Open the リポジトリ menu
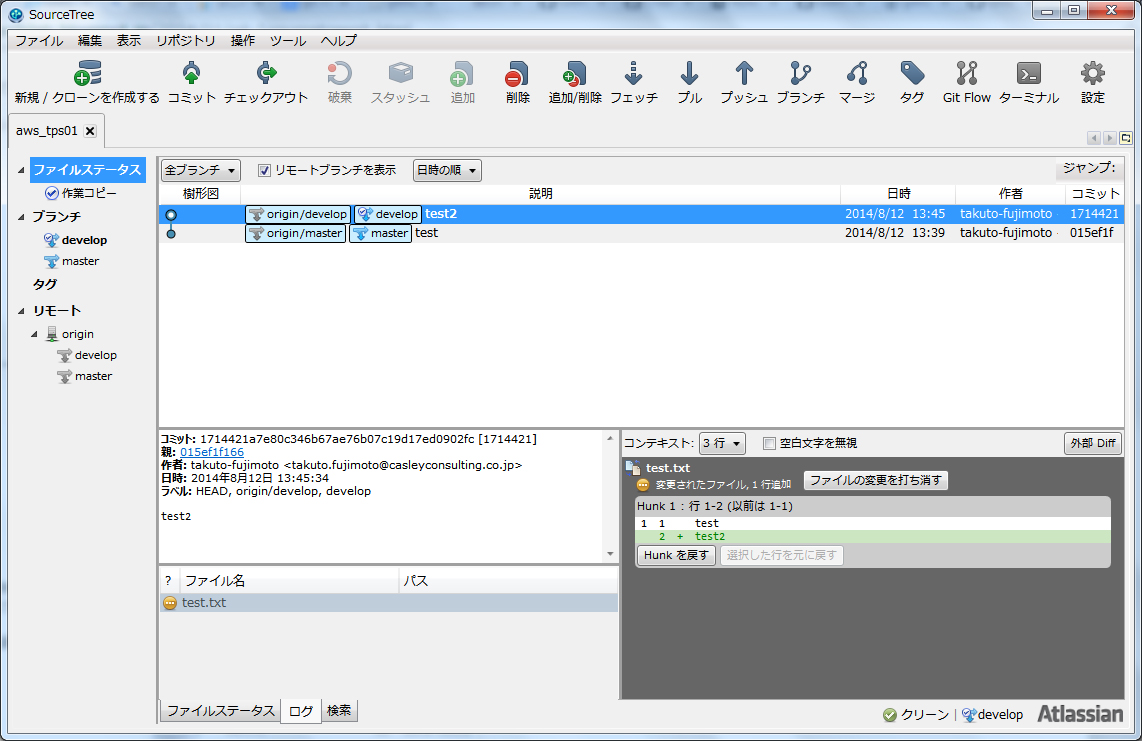 click(x=186, y=41)
